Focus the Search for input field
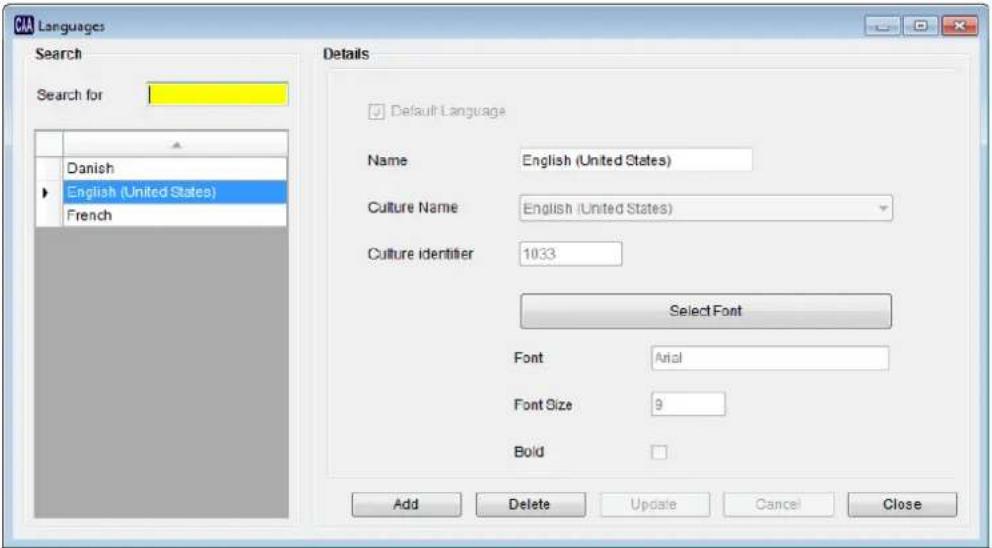992x548 pixels. point(218,94)
